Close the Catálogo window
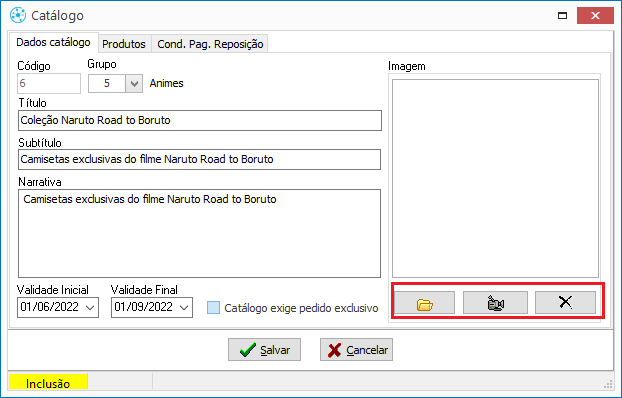The width and height of the screenshot is (622, 398). pyautogui.click(x=595, y=15)
